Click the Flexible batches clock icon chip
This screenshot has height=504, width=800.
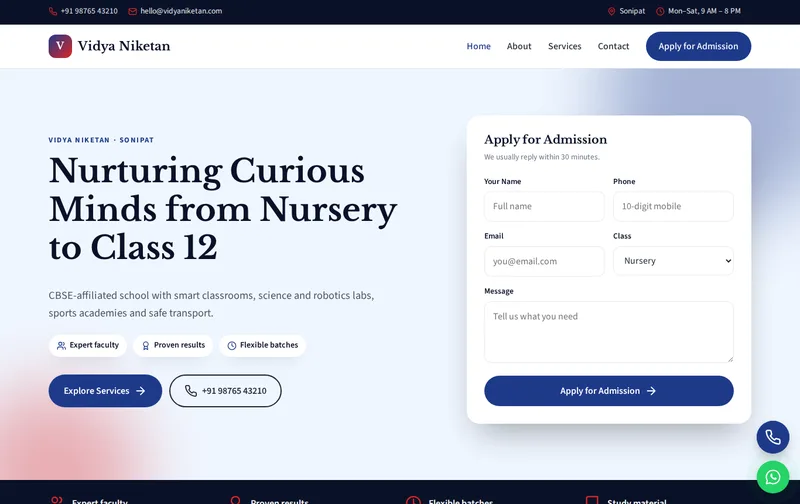pyautogui.click(x=232, y=345)
